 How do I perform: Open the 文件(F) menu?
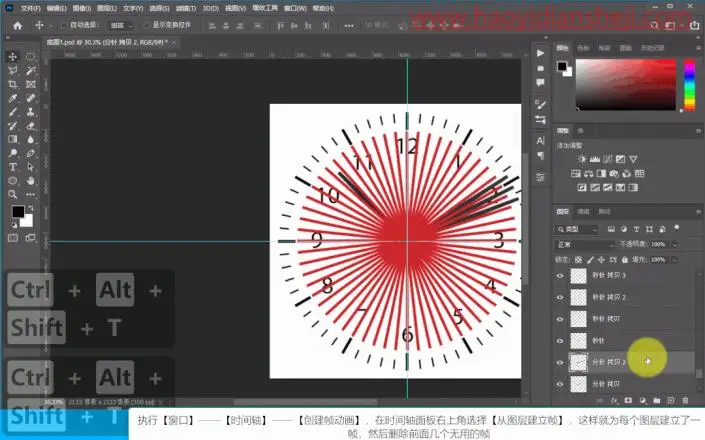coord(31,9)
